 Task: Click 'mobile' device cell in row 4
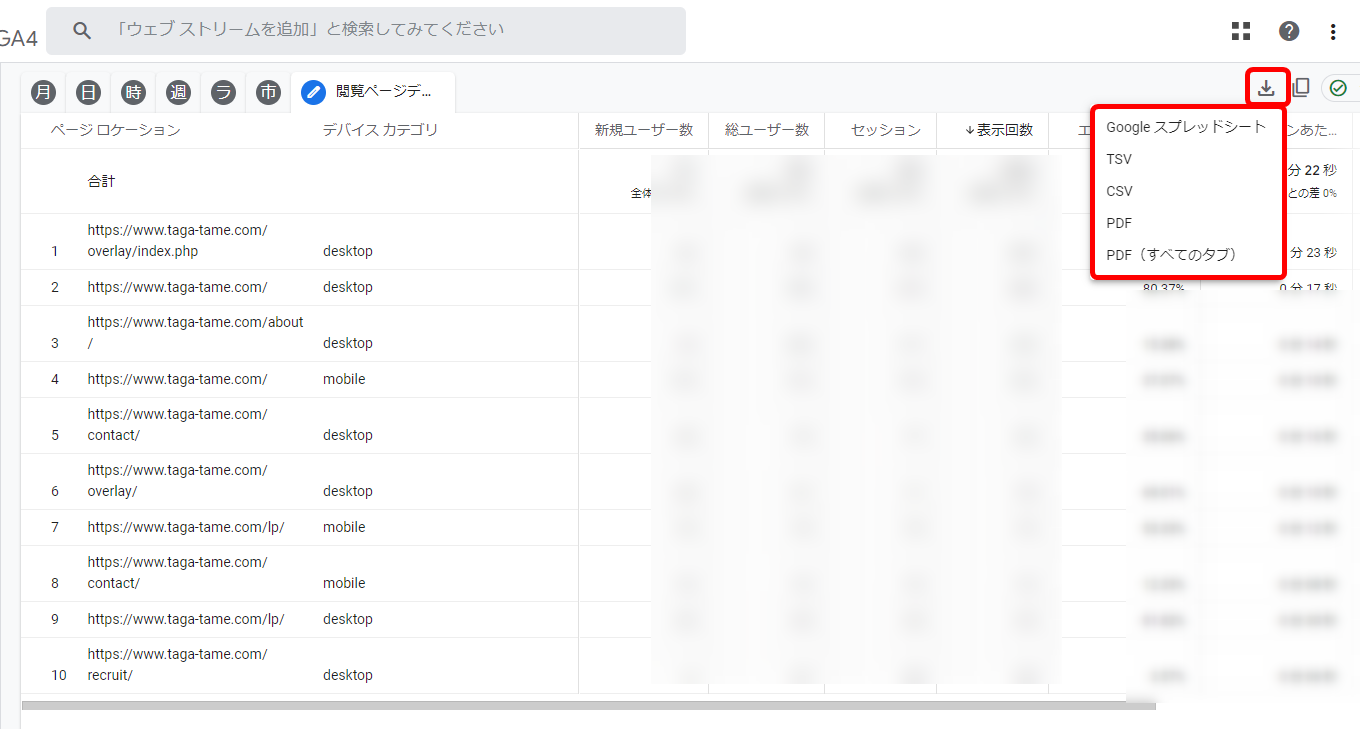coord(344,379)
